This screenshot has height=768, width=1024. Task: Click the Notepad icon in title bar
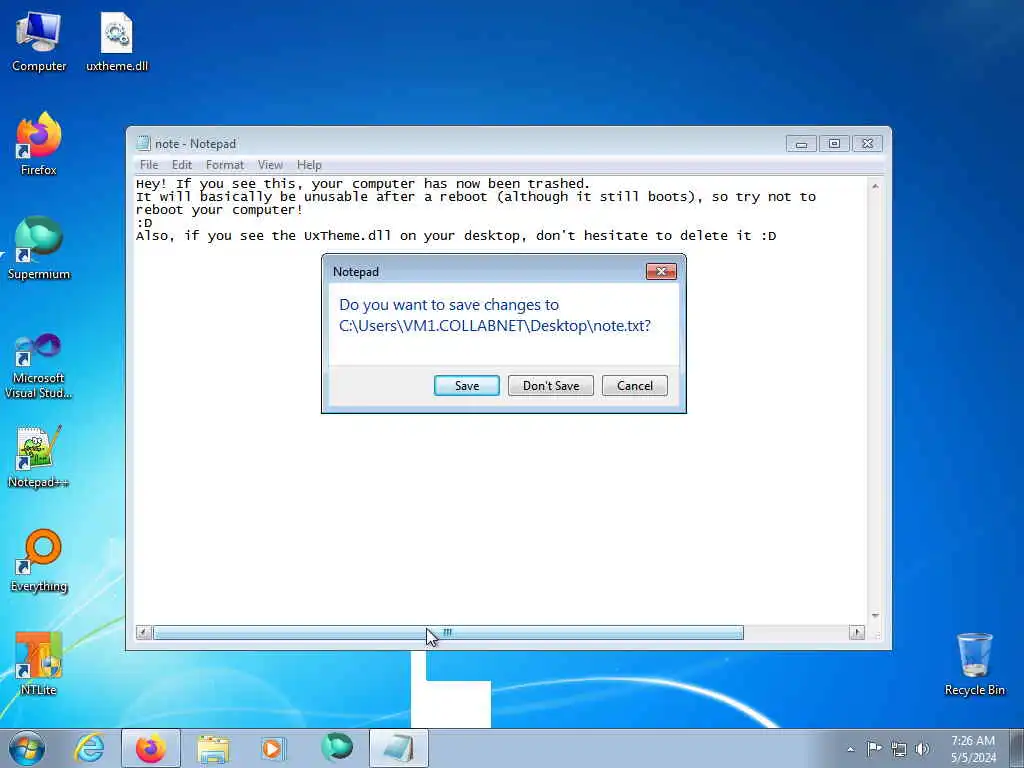[143, 144]
